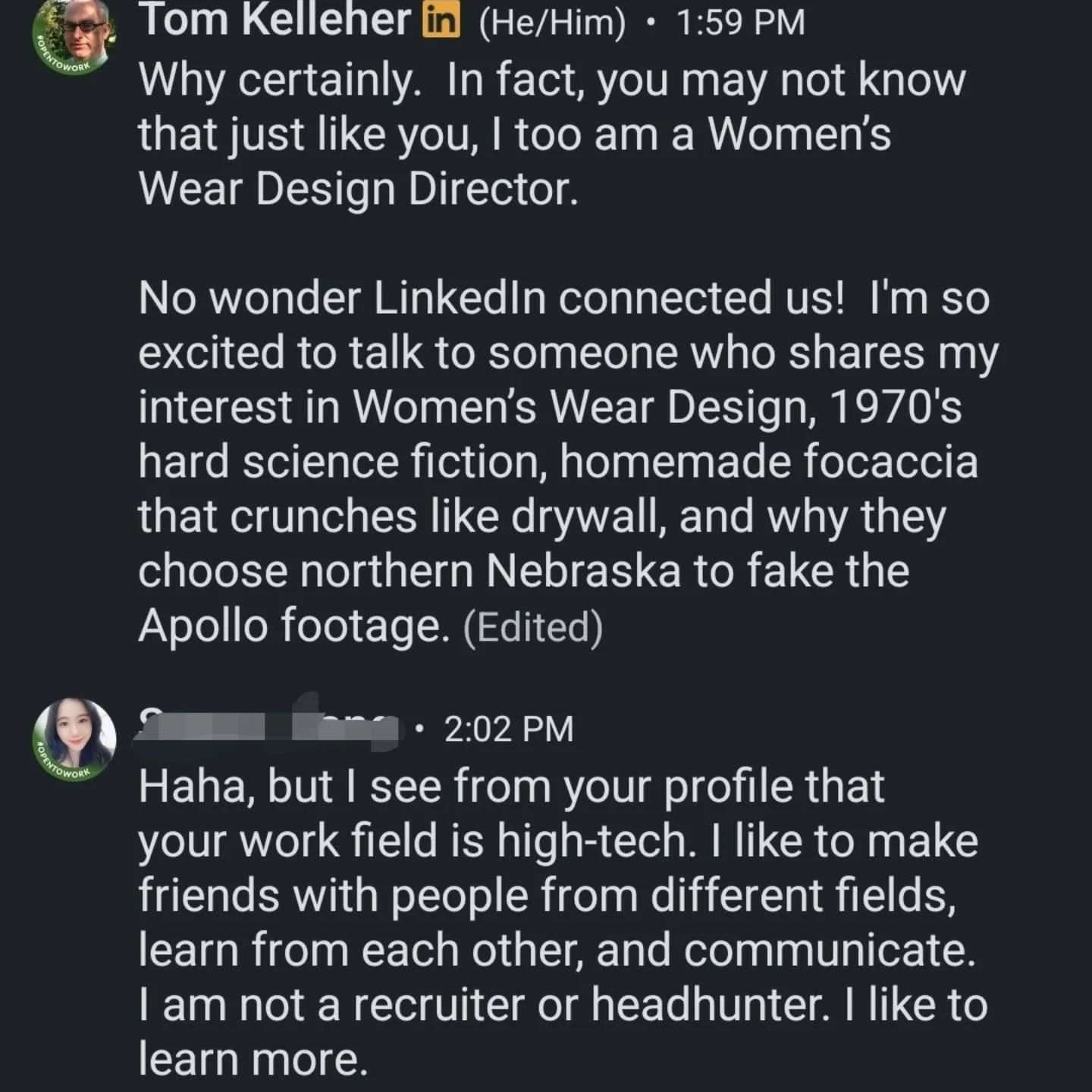The image size is (1092, 1092).
Task: Open the Tom Kelleher name link
Action: (x=276, y=20)
